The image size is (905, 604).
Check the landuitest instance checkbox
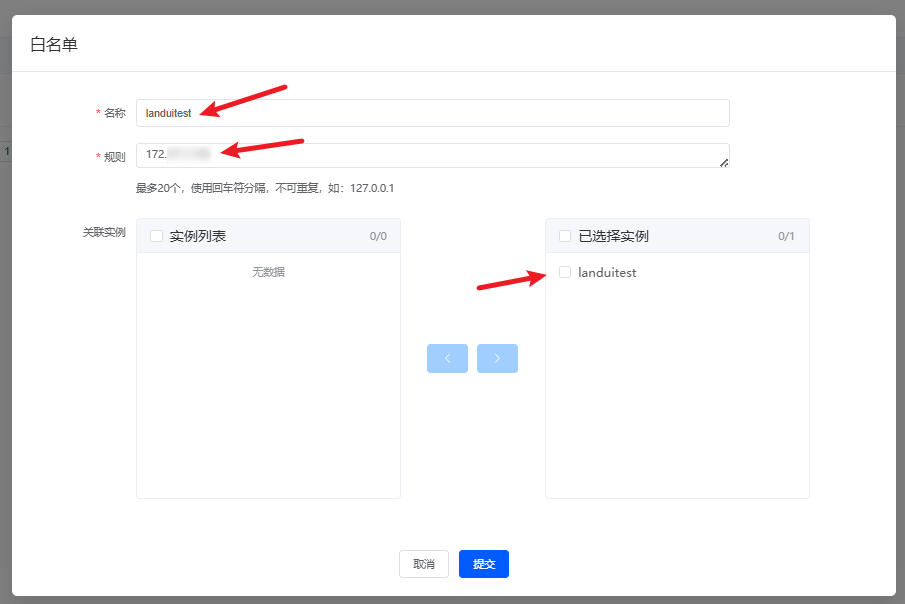(x=565, y=272)
